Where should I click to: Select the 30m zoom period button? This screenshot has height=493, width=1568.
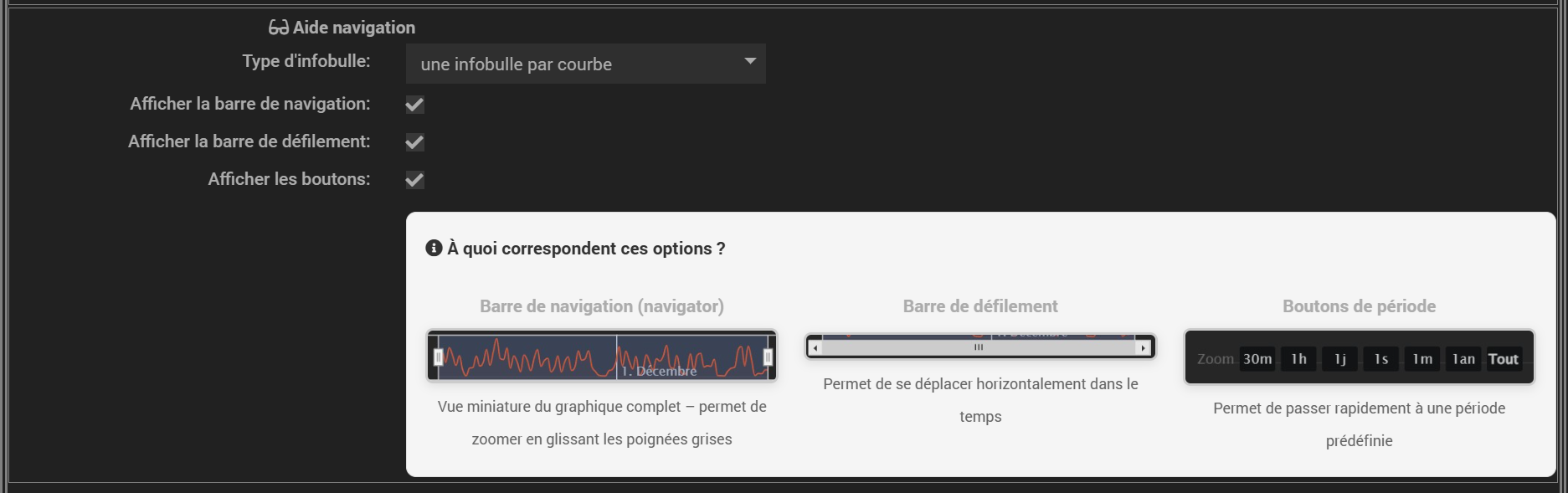pos(1257,359)
